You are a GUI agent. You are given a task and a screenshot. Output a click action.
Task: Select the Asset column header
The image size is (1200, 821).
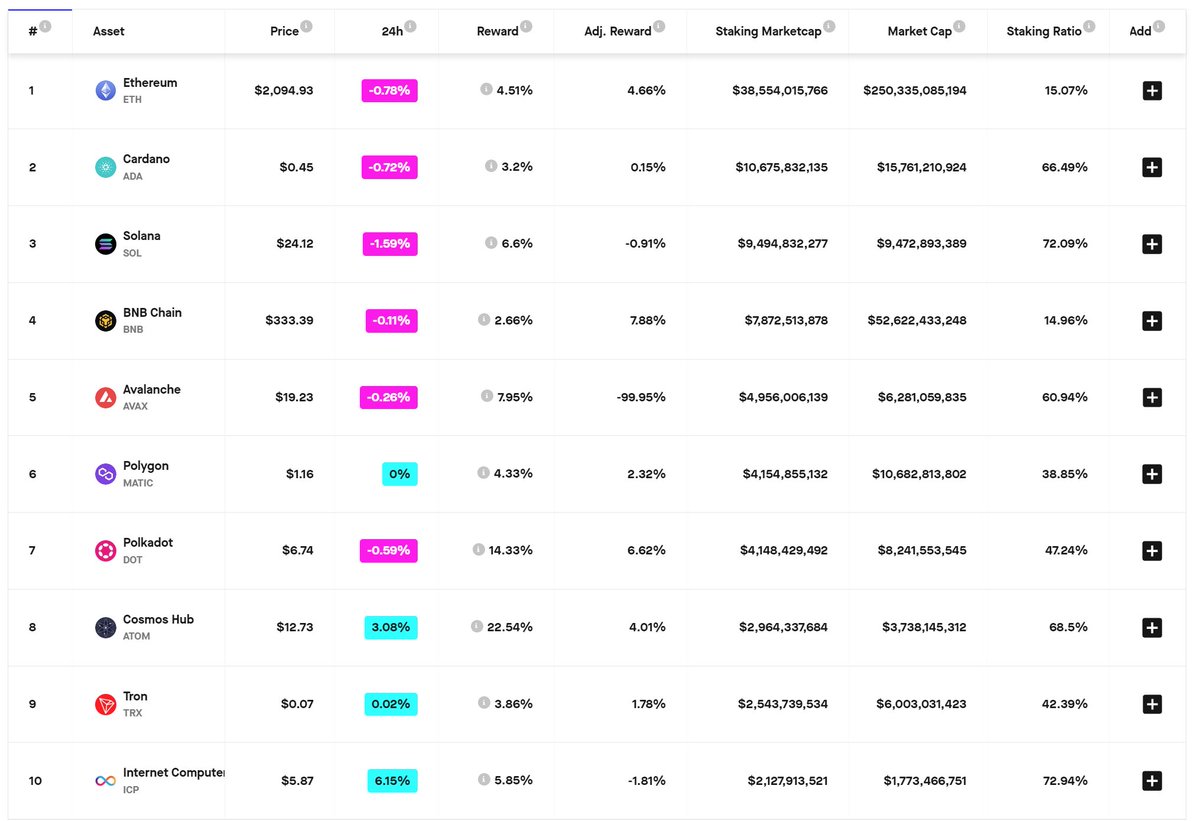(x=107, y=31)
